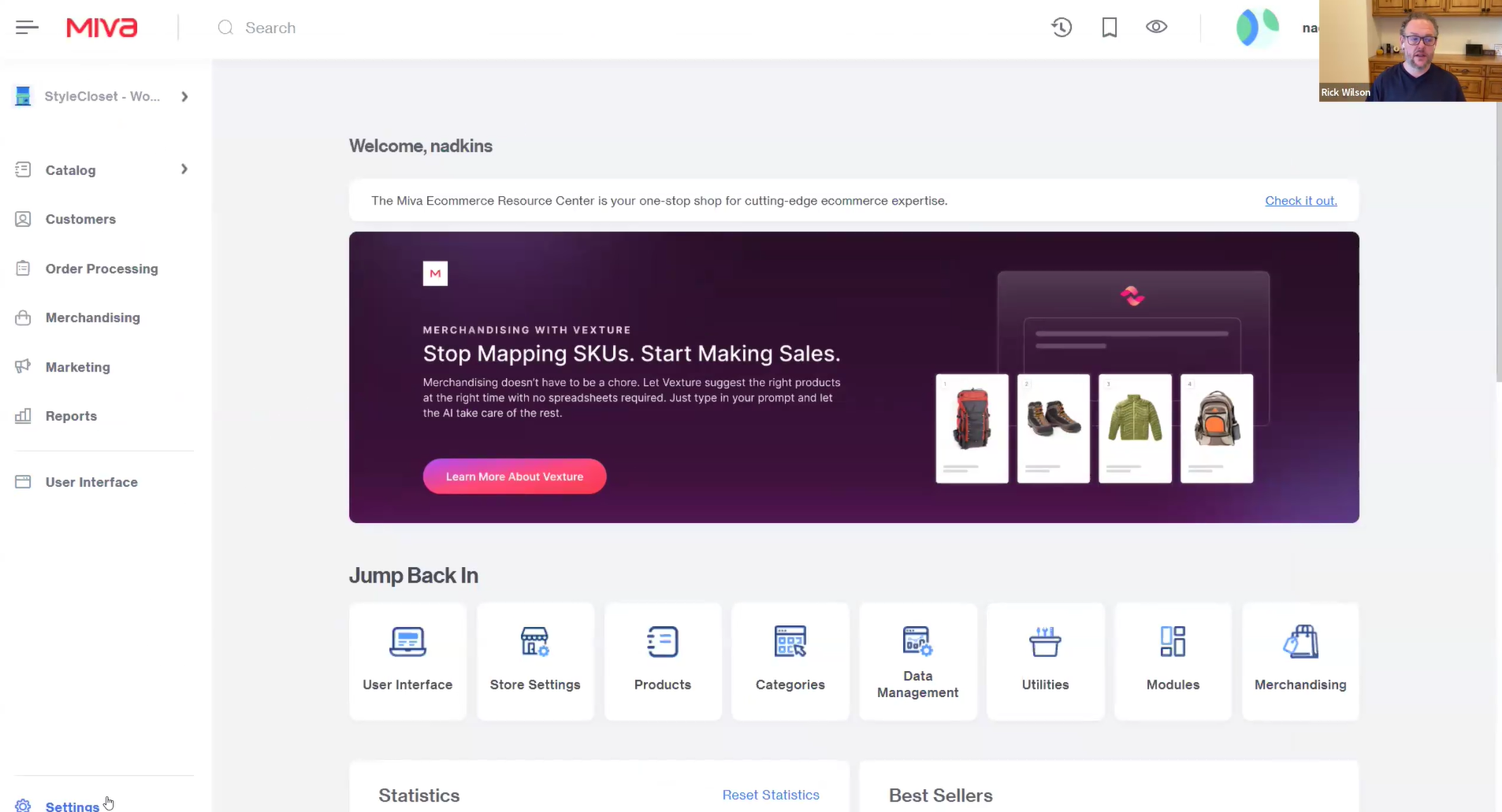Click the Reset Statistics link

click(771, 795)
